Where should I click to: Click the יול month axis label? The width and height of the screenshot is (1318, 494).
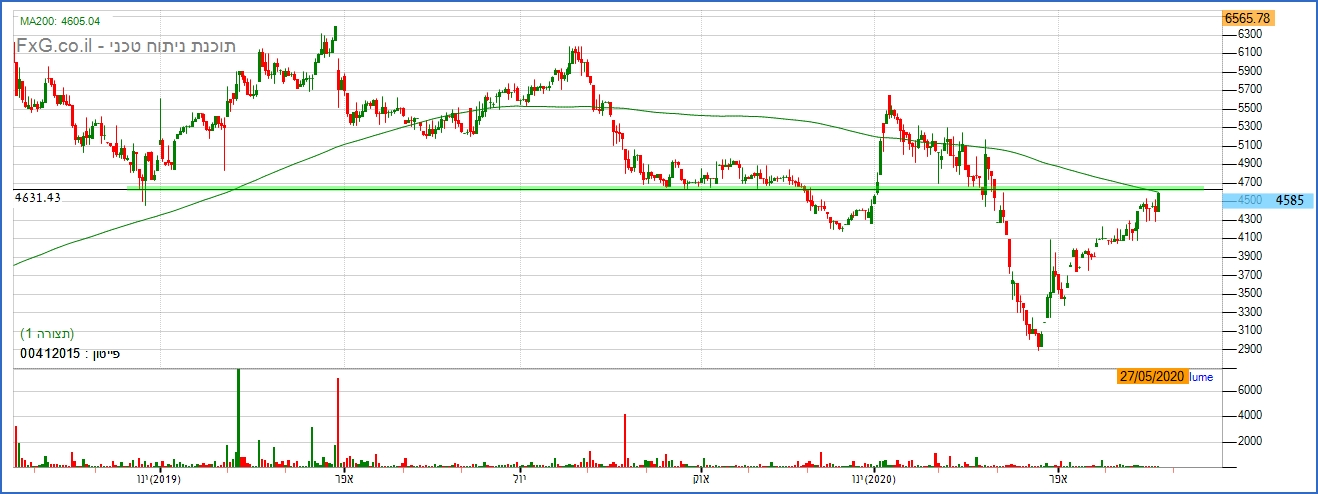coord(518,481)
